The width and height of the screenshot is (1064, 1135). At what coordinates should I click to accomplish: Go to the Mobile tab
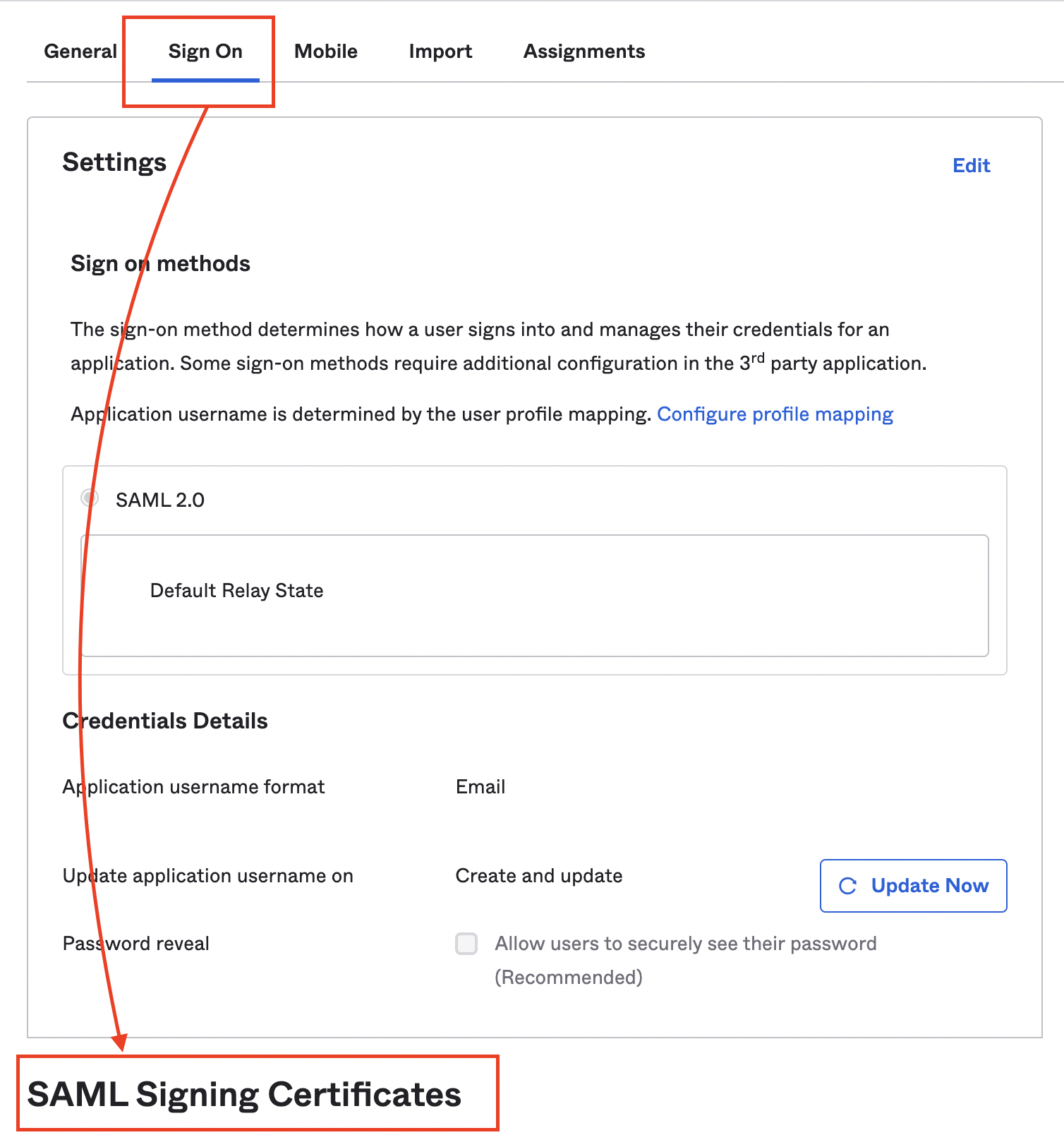tap(326, 52)
